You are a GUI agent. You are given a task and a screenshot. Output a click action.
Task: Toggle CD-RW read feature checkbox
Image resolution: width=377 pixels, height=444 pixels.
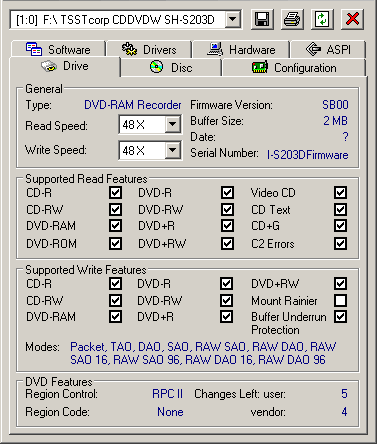point(115,209)
